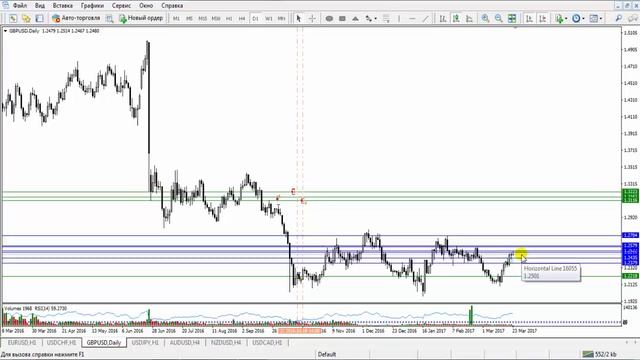
Task: Switch timeframe to H1
Action: pyautogui.click(x=229, y=18)
